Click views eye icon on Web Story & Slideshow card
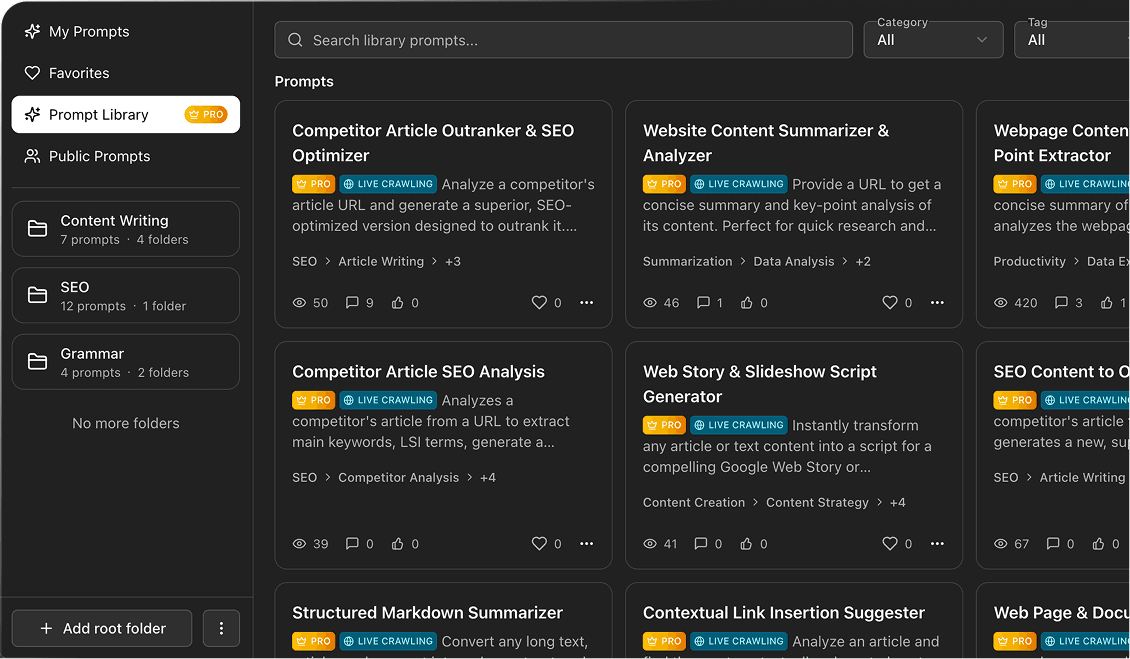Screen dimensions: 1130x659 click(x=650, y=544)
